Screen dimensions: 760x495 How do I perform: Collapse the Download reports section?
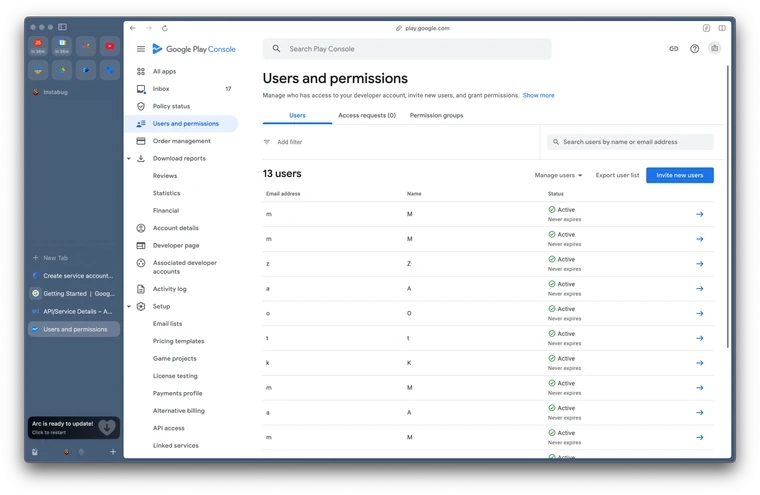[x=129, y=159]
